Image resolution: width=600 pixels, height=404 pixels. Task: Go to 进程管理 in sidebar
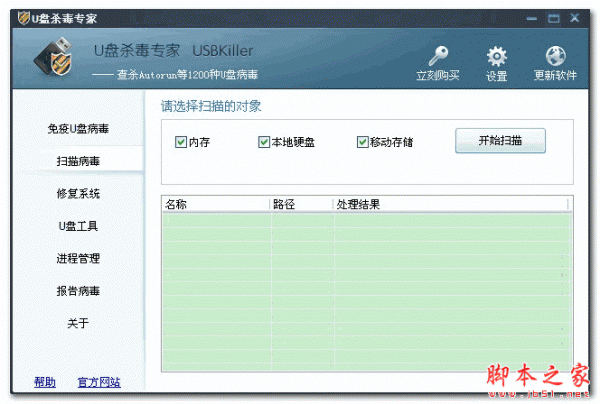(x=78, y=259)
